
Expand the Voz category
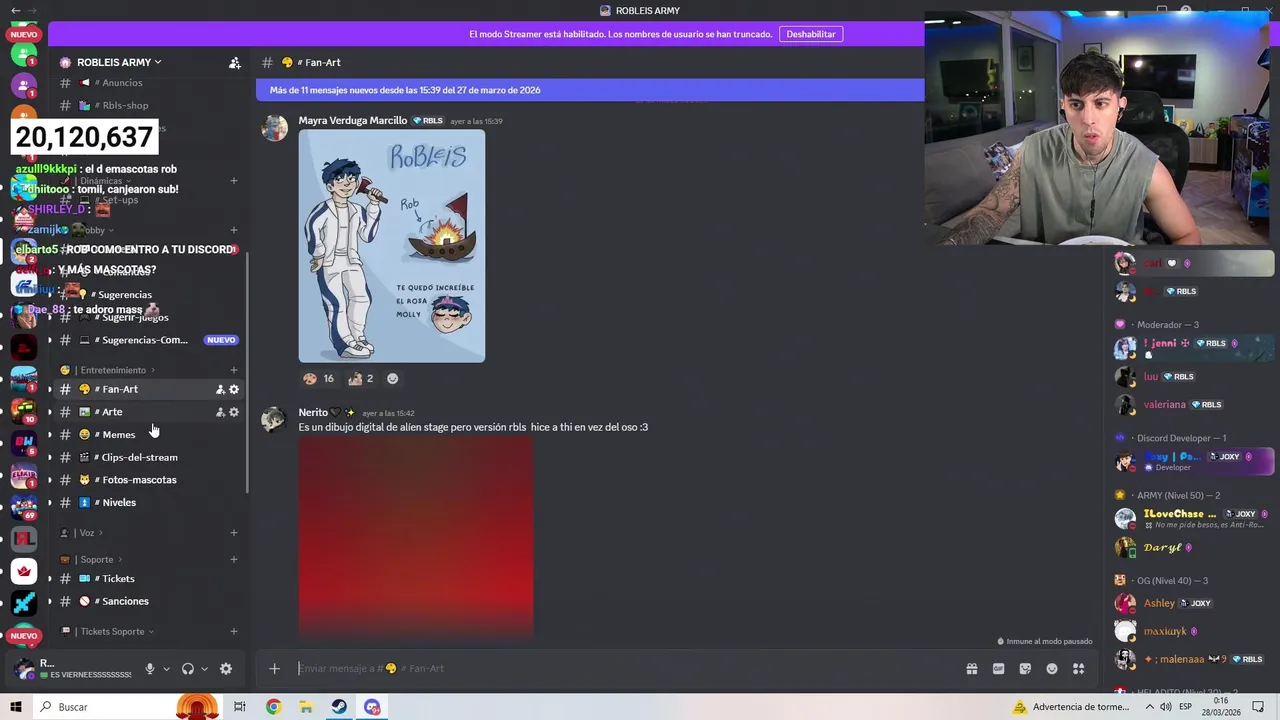coord(82,533)
